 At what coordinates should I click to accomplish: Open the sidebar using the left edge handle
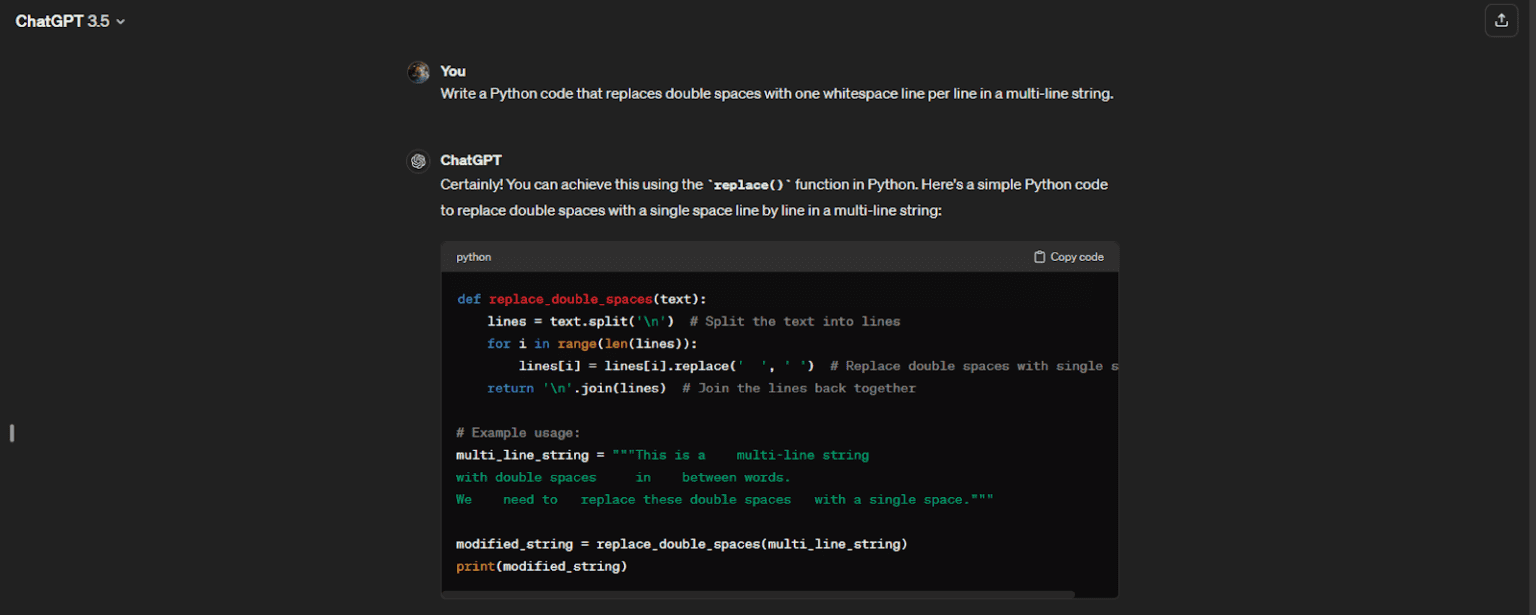[11, 433]
